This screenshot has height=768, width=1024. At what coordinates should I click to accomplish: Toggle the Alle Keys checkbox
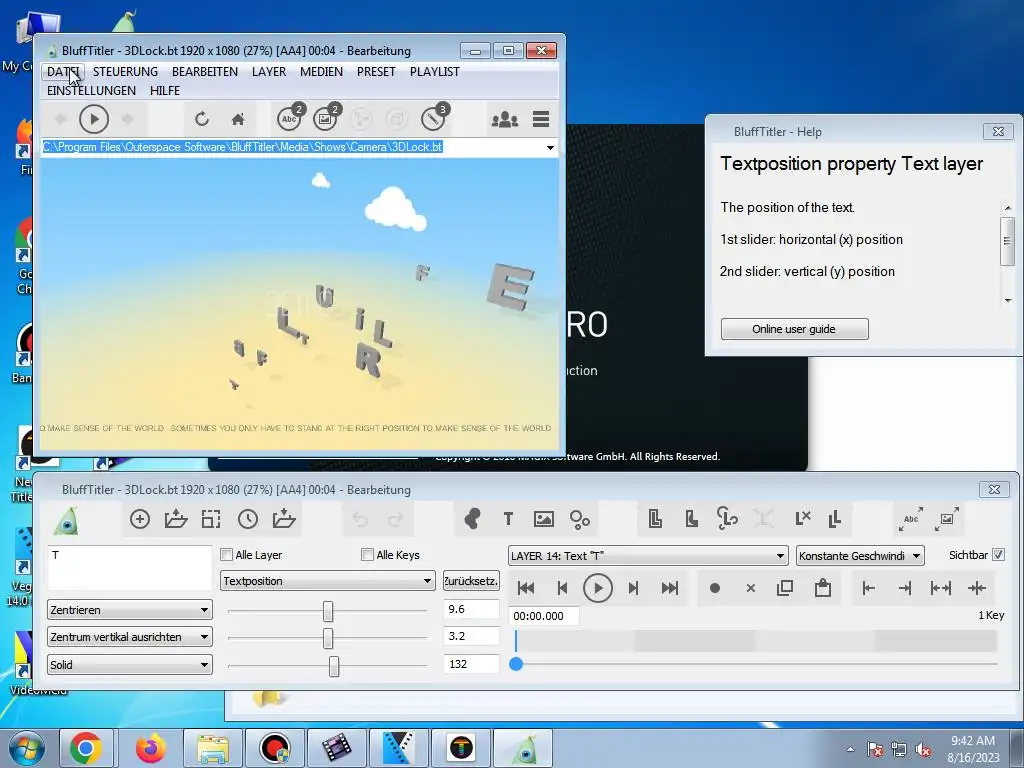click(x=368, y=555)
